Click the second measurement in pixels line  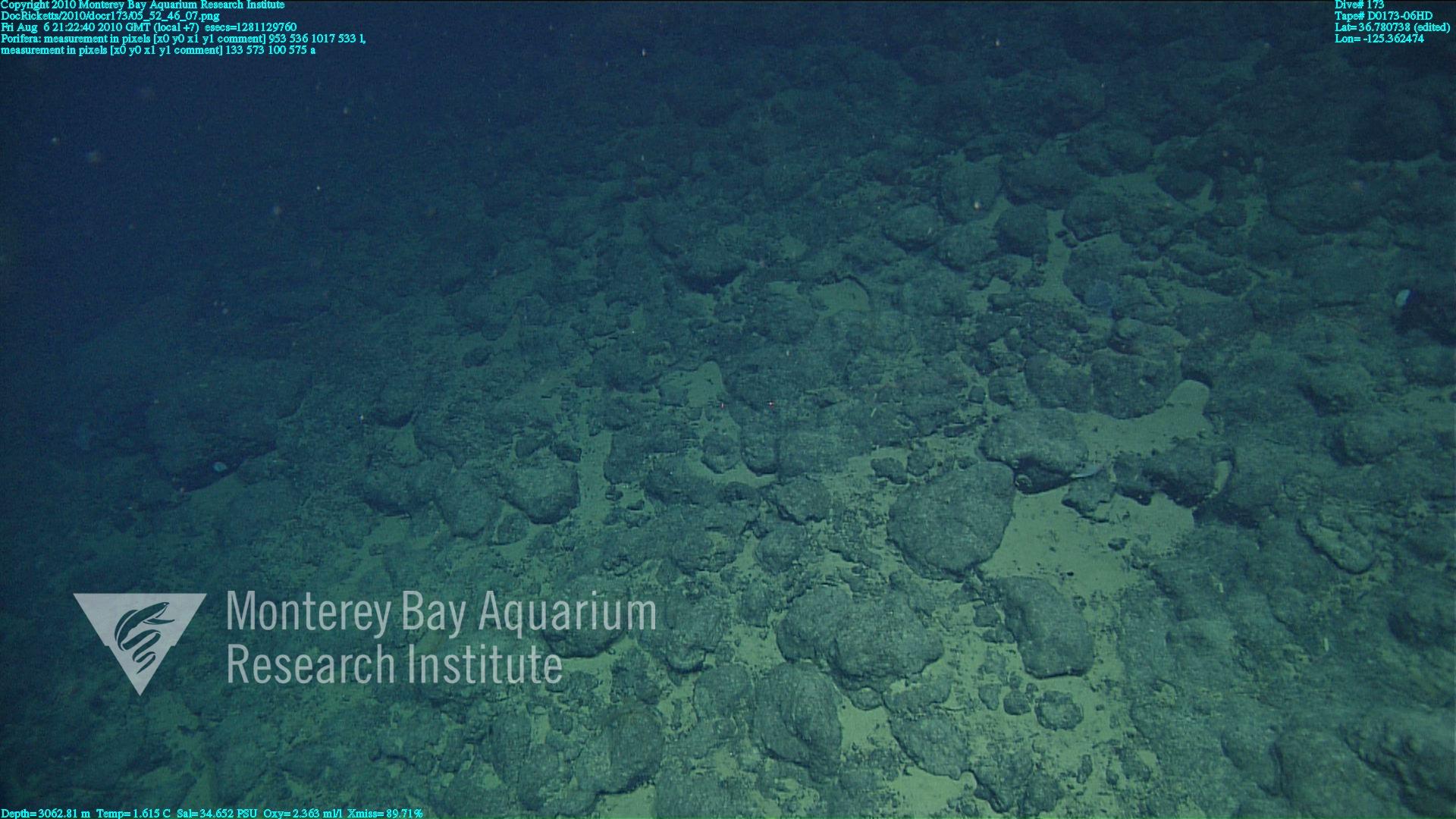click(x=158, y=50)
